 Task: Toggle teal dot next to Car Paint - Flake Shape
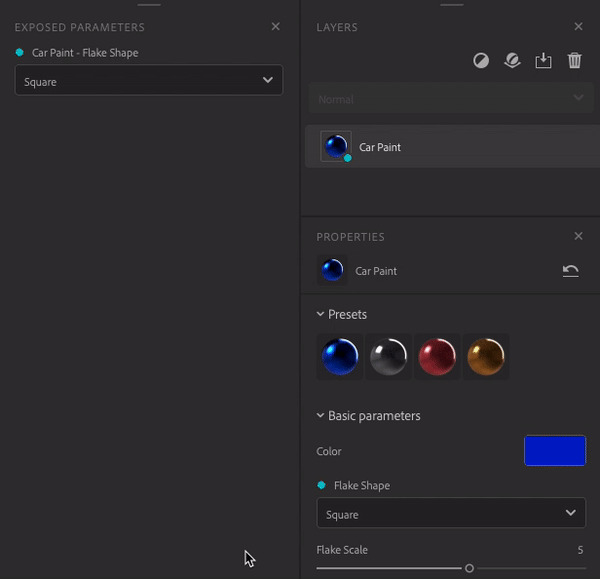[20, 52]
